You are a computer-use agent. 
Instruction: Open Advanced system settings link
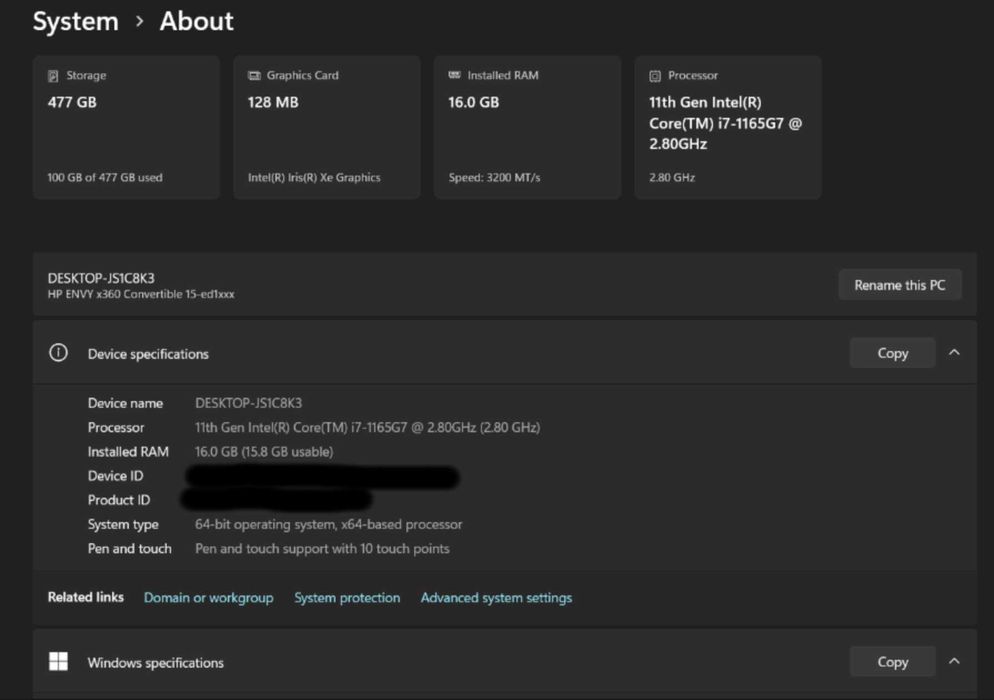(x=496, y=597)
